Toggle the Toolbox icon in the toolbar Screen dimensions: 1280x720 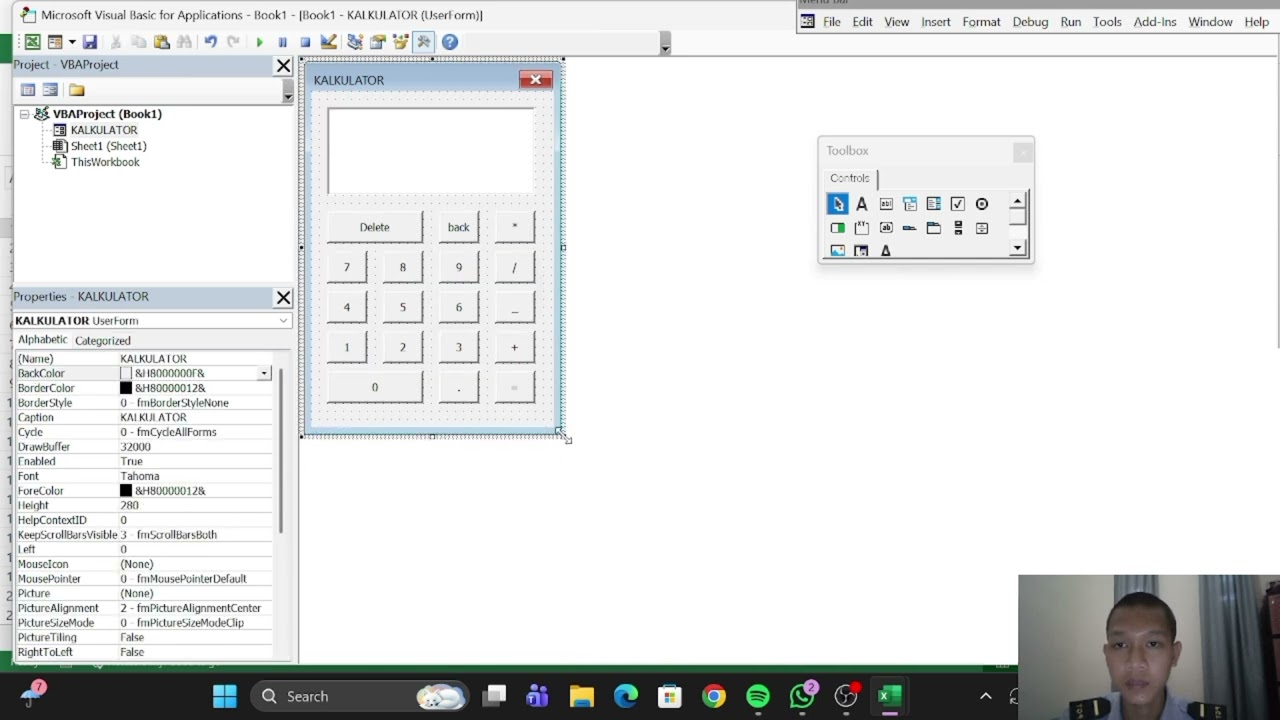tap(424, 42)
